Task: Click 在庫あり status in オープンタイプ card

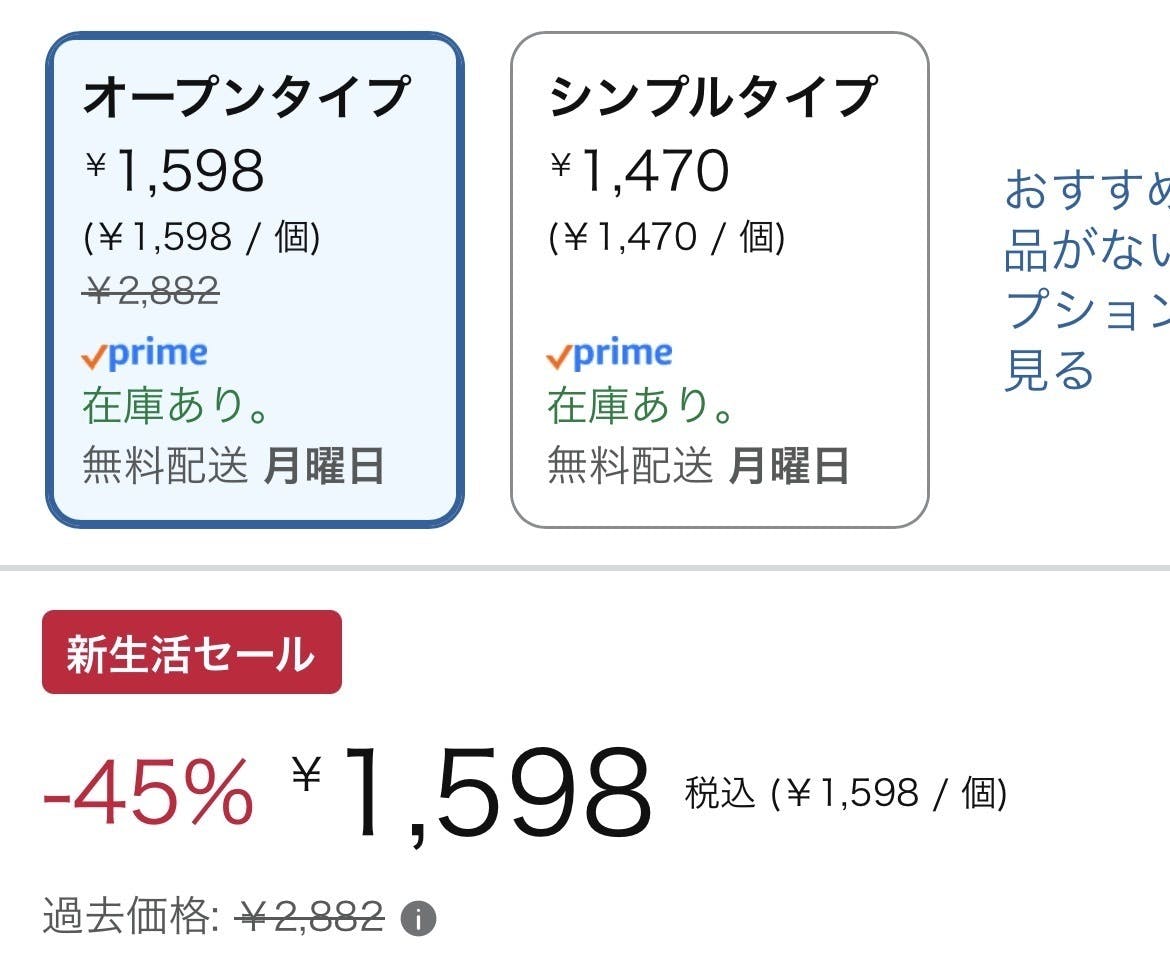Action: 177,406
